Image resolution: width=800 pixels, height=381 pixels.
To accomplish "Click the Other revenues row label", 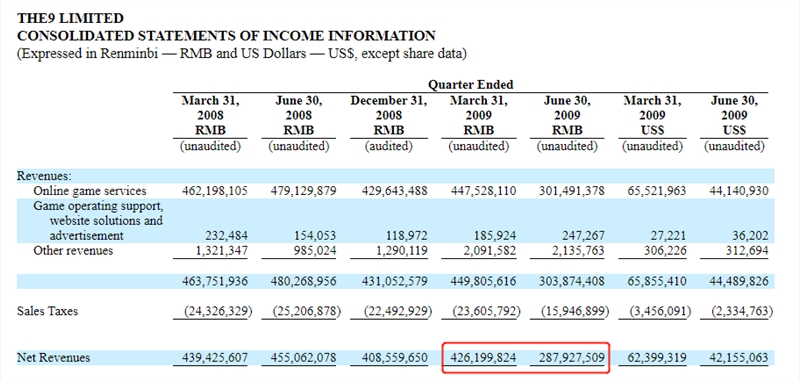I will [73, 250].
